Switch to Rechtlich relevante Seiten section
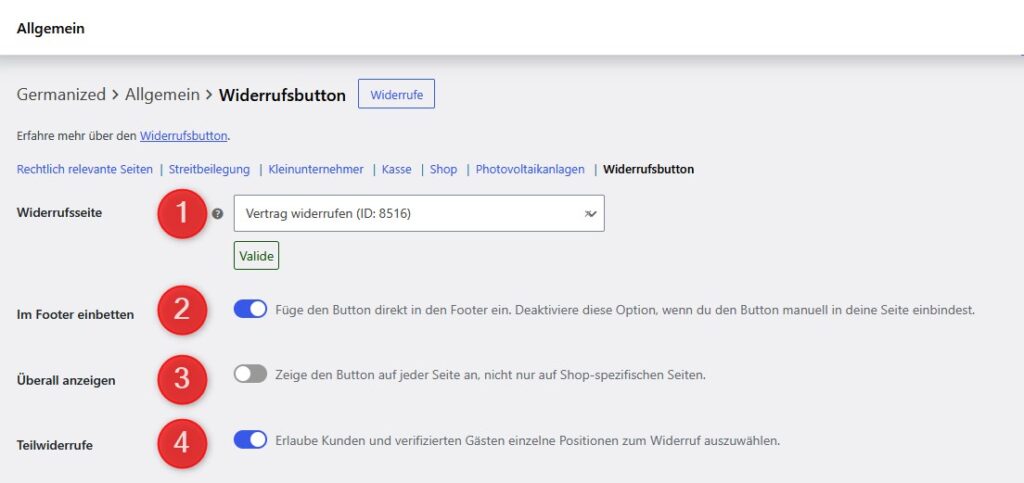 tap(84, 169)
